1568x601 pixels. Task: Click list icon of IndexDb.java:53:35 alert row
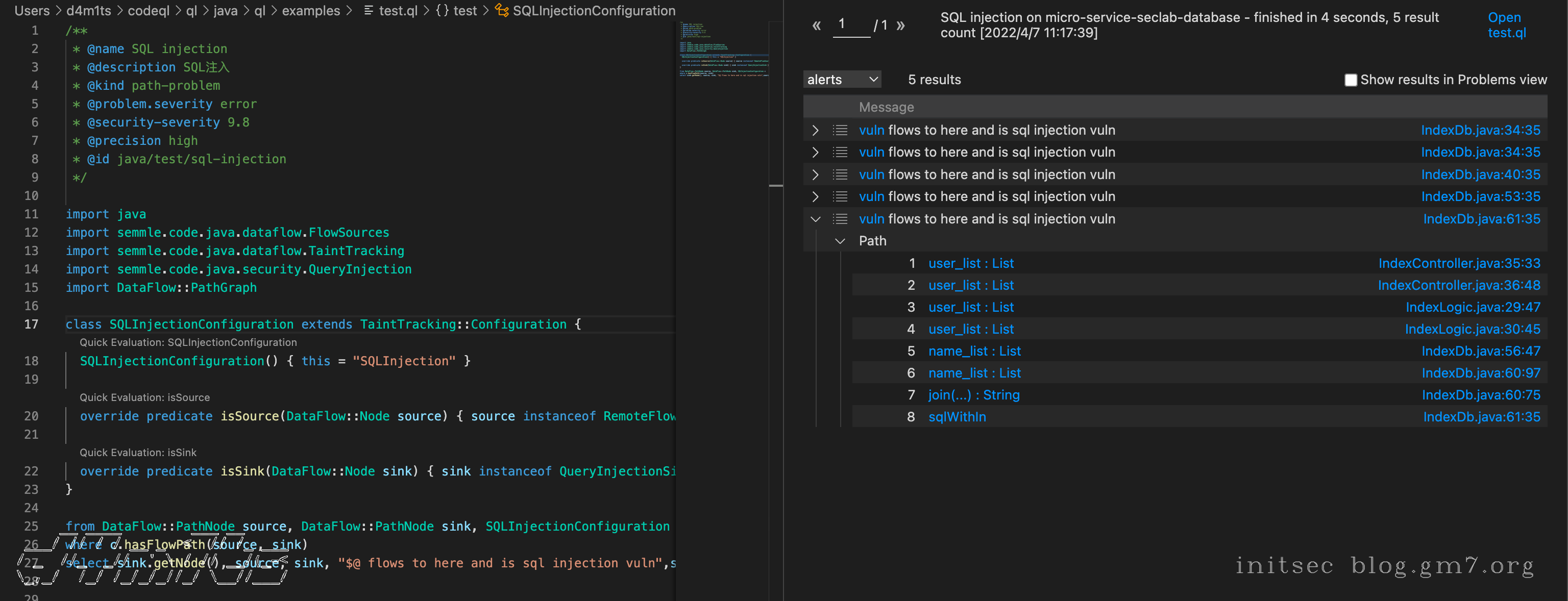(840, 196)
